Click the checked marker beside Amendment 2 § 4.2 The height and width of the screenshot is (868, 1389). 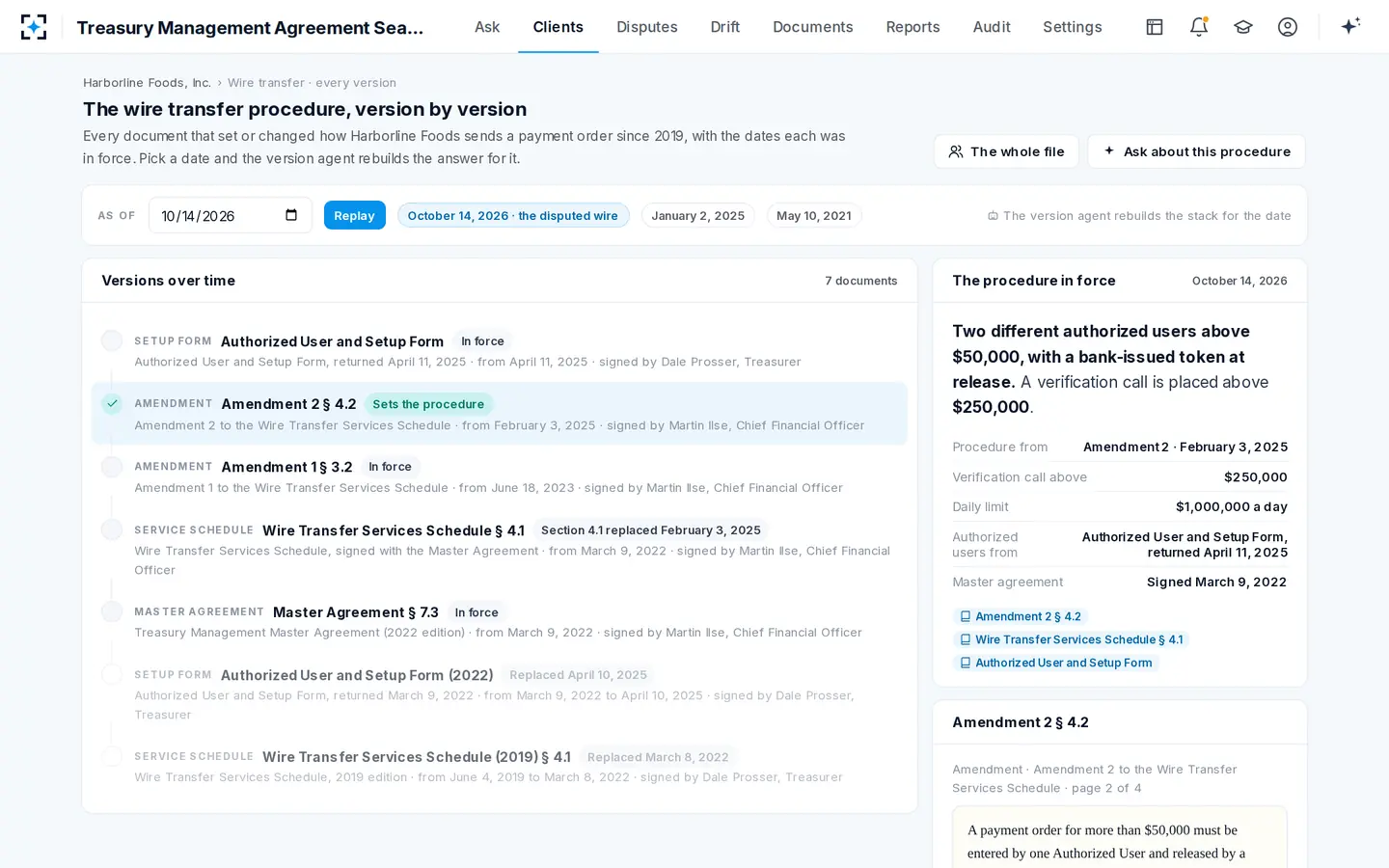click(x=112, y=403)
